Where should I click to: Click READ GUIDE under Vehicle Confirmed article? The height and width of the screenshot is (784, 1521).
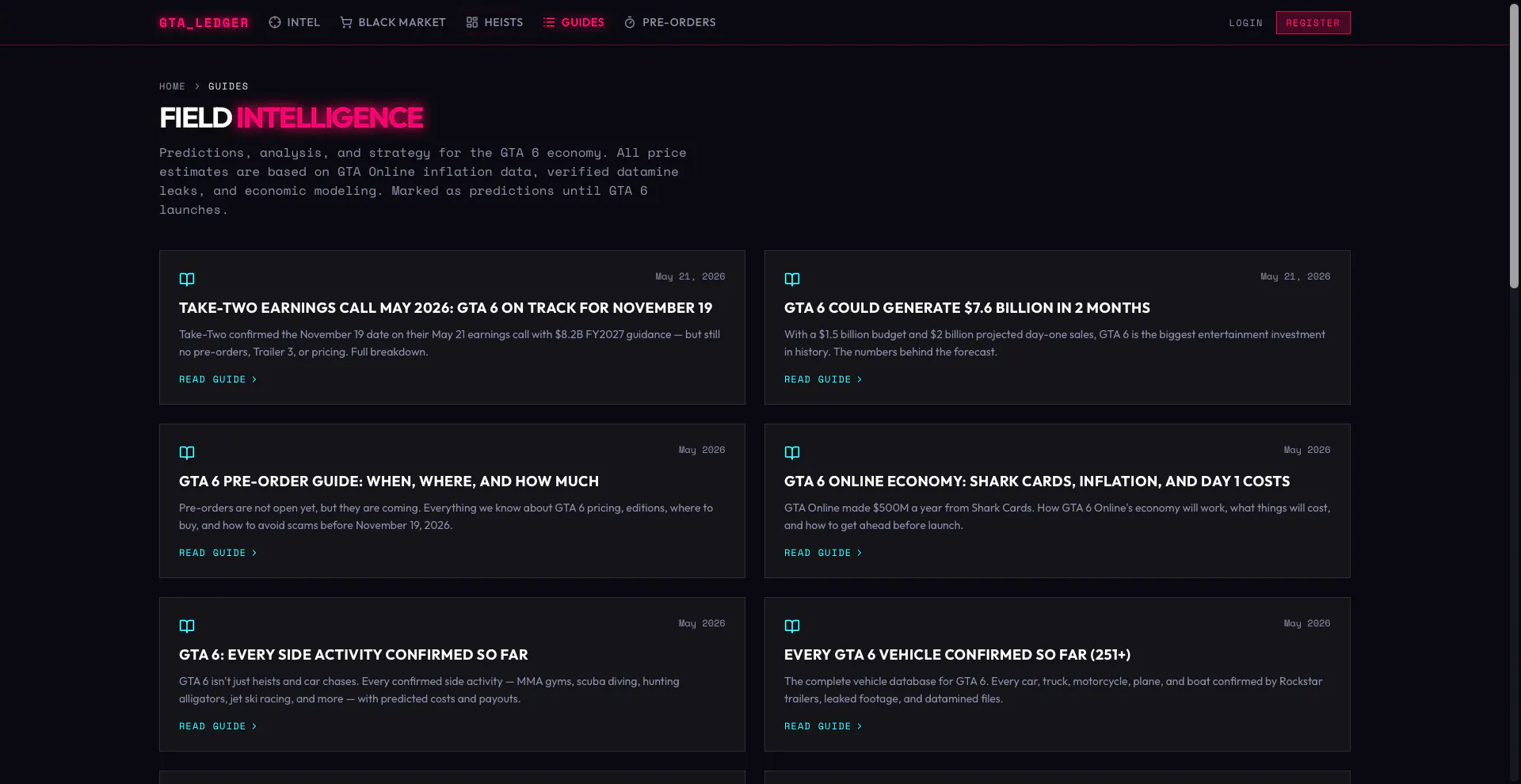click(x=823, y=727)
